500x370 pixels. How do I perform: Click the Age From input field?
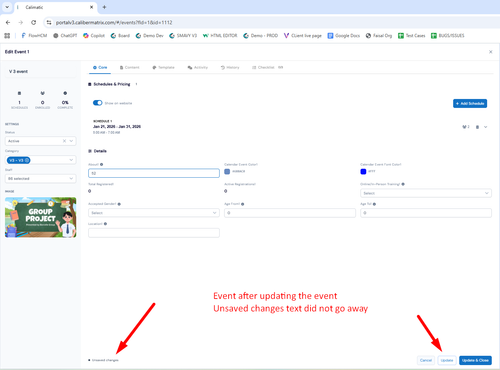coord(290,213)
